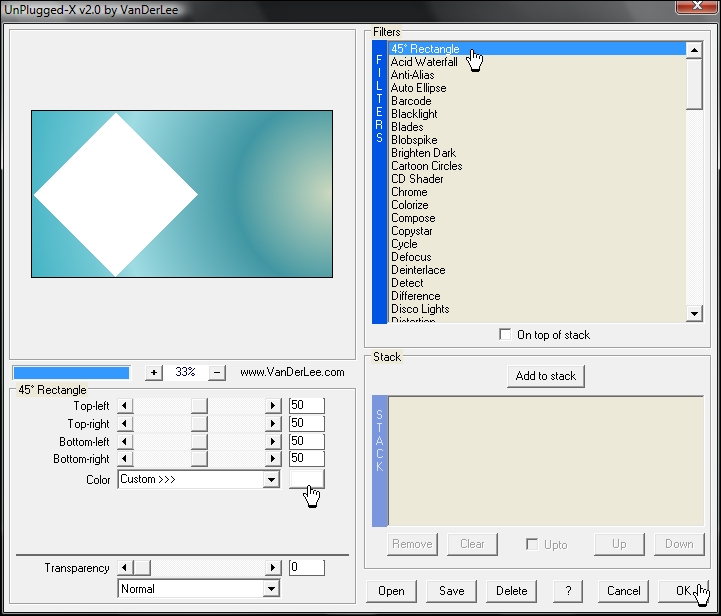Screen dimensions: 721x616
Task: Click right arrow of Bottom-left slider
Action: coord(273,441)
